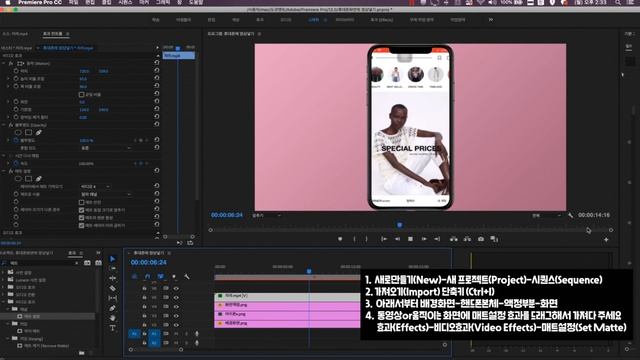Click Export Frame camera icon
Screen dimensions: 640x360
click(x=481, y=239)
